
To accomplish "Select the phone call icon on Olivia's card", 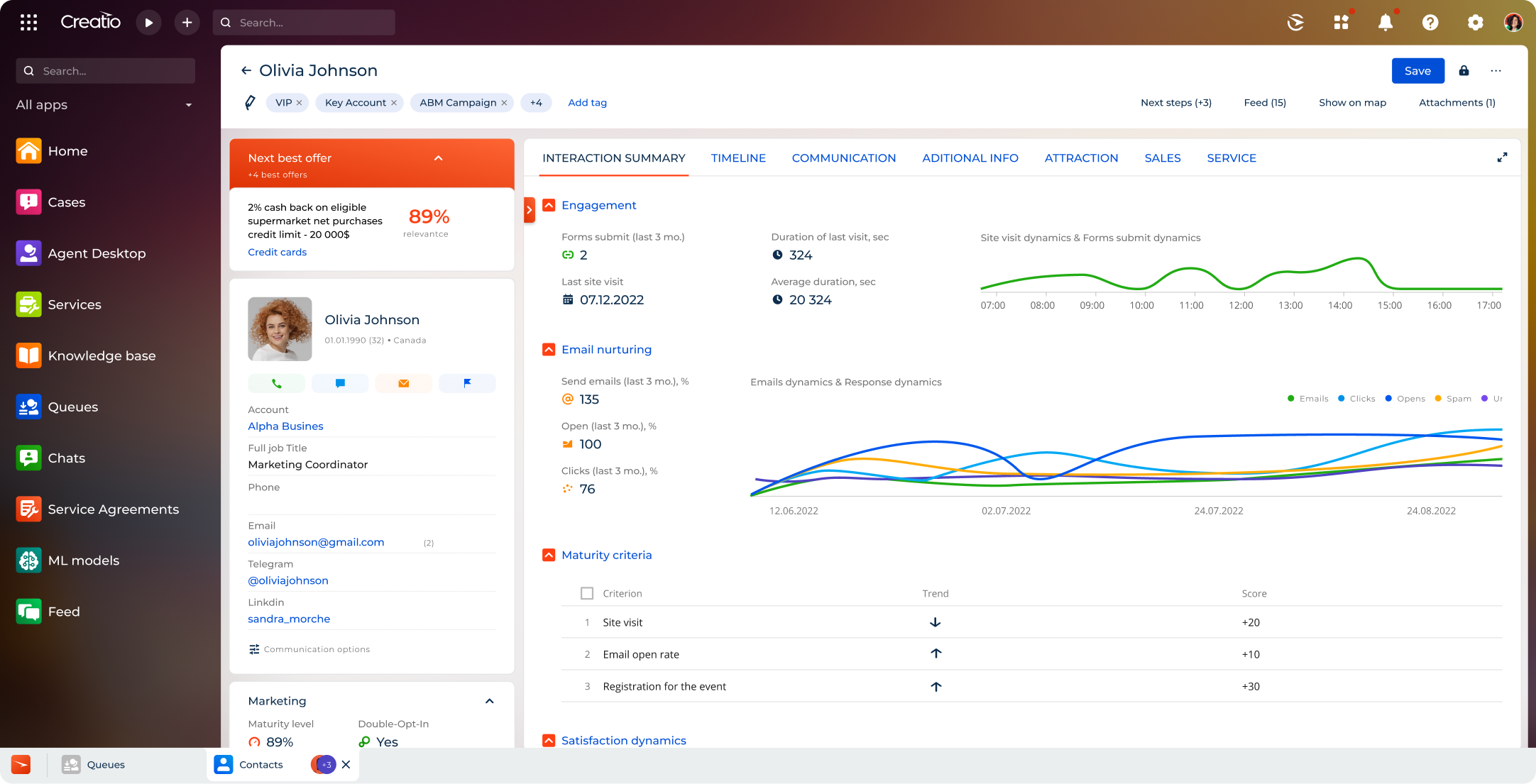I will [x=277, y=383].
